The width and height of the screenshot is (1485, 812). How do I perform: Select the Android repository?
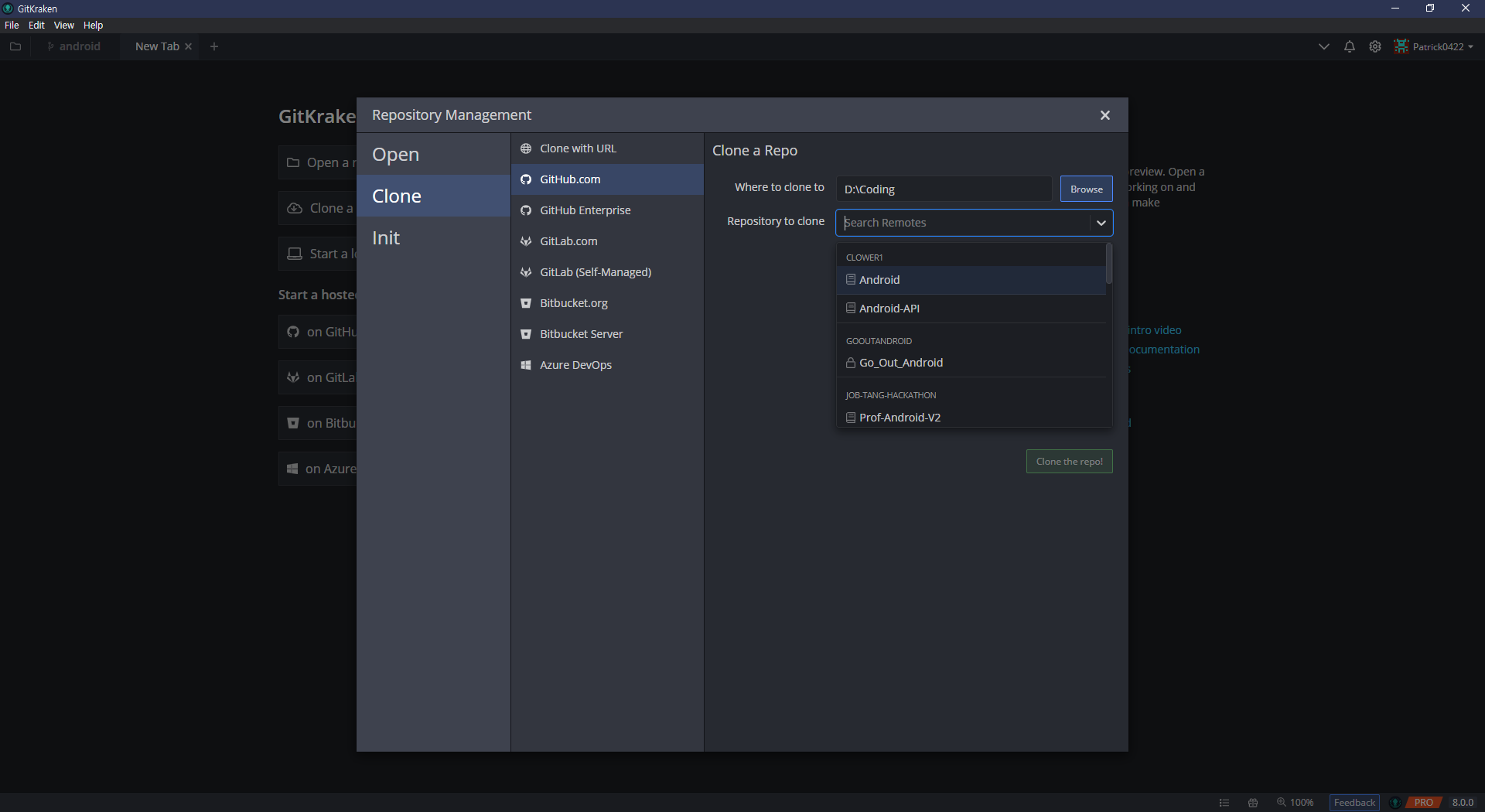click(971, 280)
